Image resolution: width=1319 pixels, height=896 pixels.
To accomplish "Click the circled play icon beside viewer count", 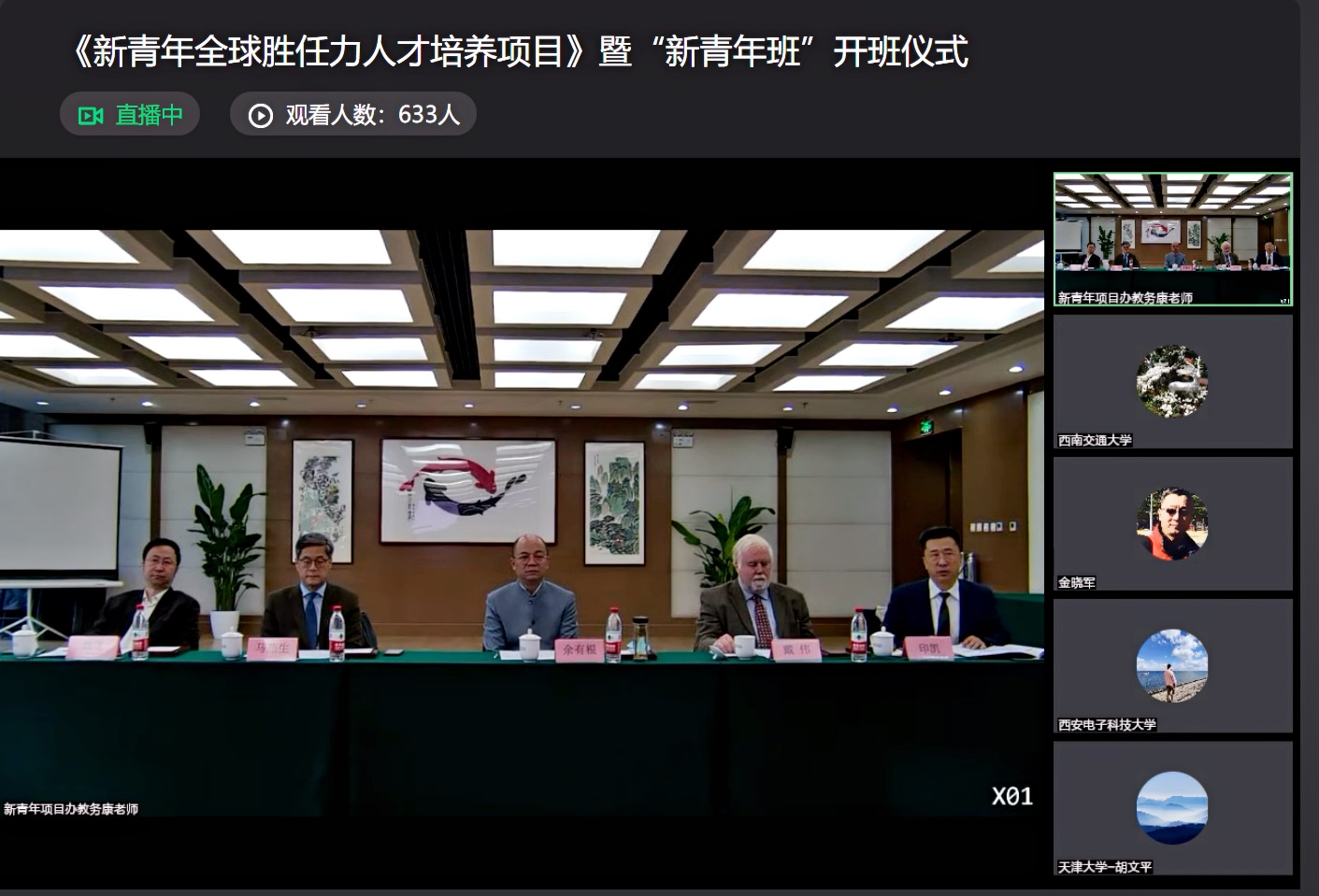I will coord(260,114).
